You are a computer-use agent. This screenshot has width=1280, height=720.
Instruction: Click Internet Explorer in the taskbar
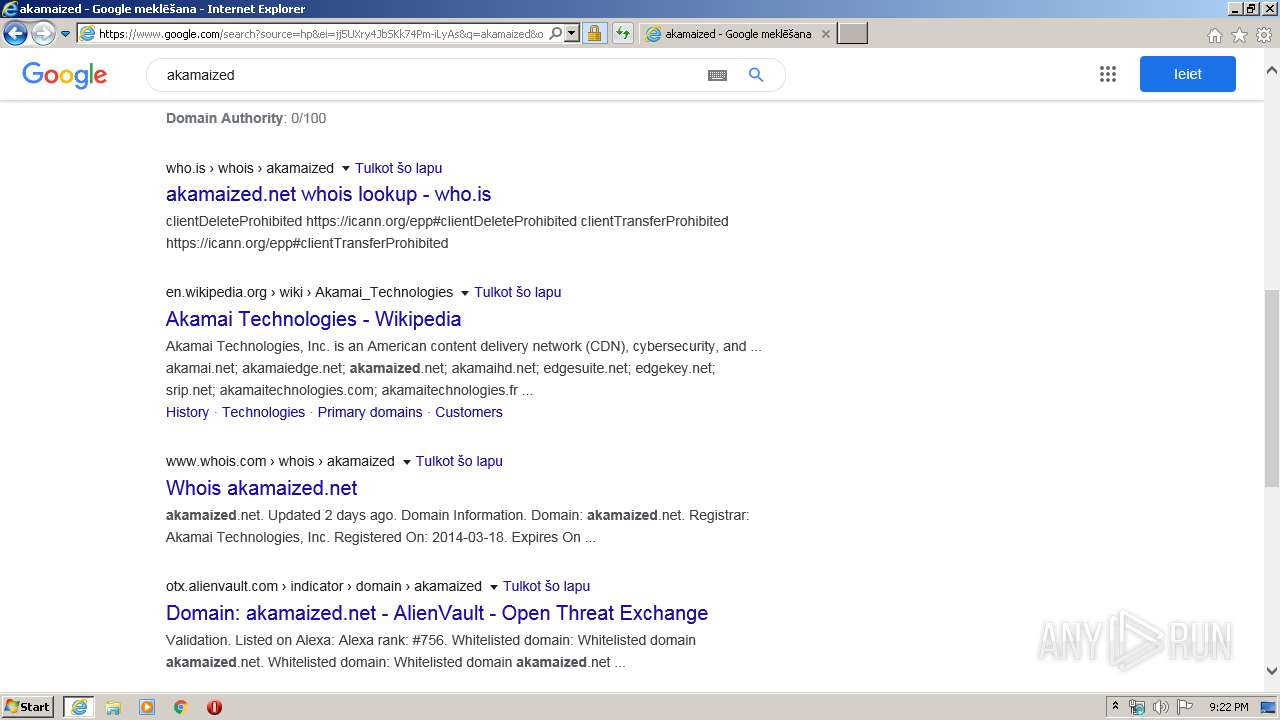(x=79, y=707)
